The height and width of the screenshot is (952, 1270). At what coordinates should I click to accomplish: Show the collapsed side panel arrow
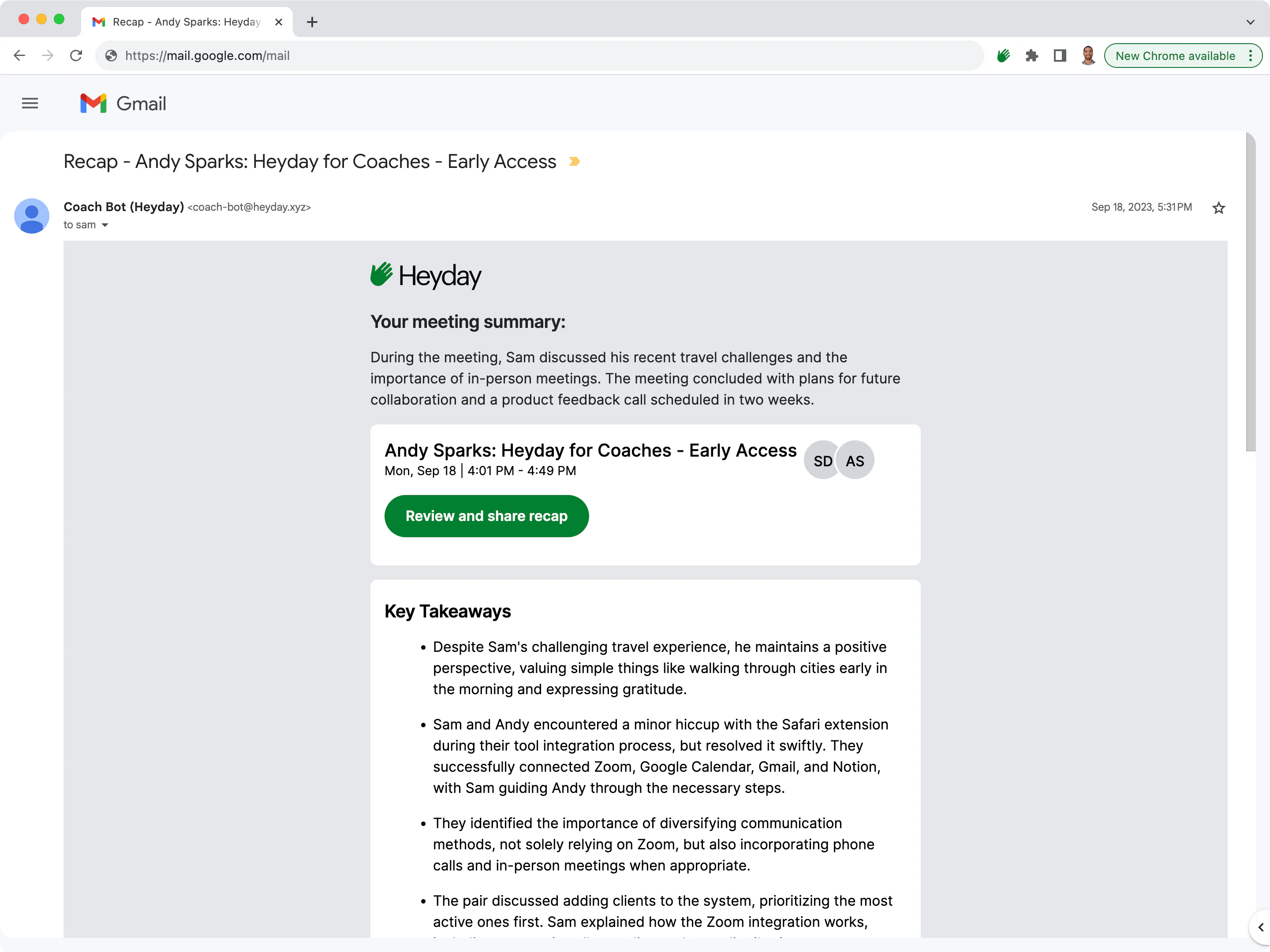point(1260,927)
